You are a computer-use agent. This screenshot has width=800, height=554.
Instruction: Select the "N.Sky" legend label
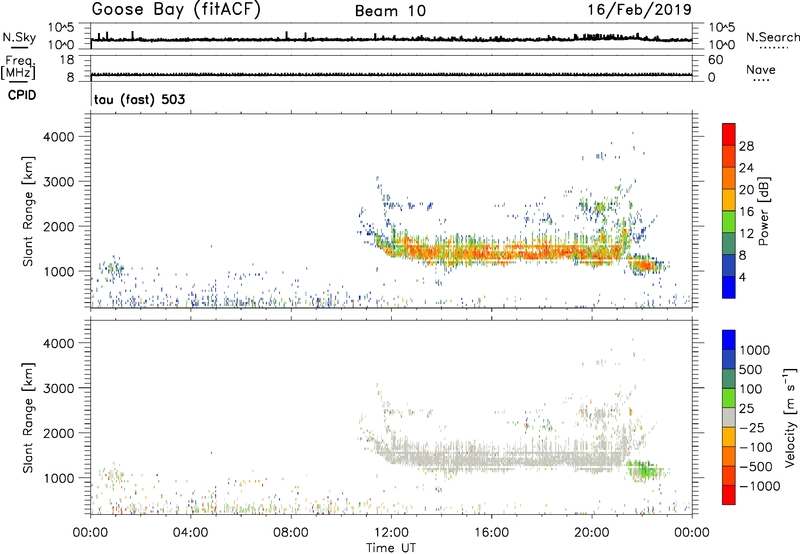[x=19, y=37]
